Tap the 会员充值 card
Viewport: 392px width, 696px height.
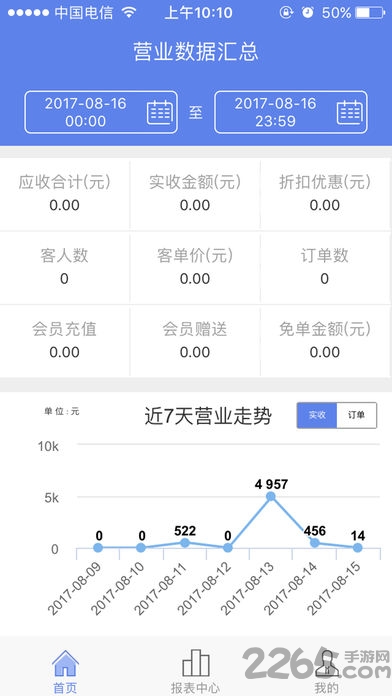[x=64, y=341]
